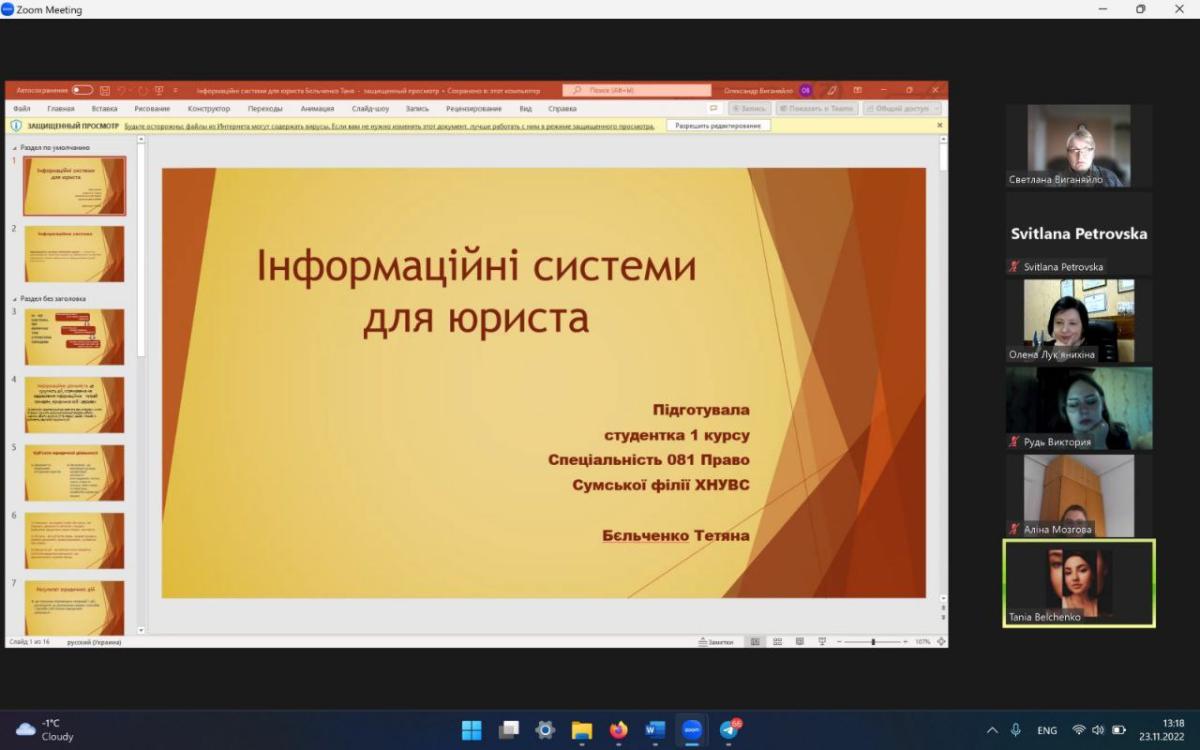Show hidden icons in the system tray
This screenshot has width=1200, height=750.
click(992, 730)
